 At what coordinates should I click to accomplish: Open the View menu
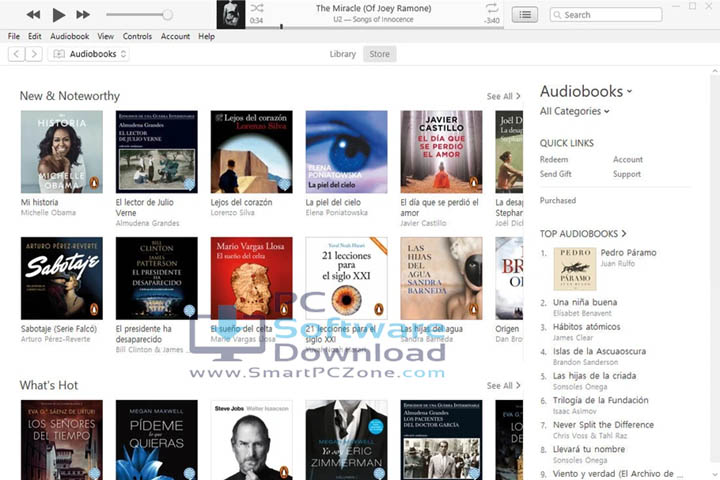click(x=105, y=36)
